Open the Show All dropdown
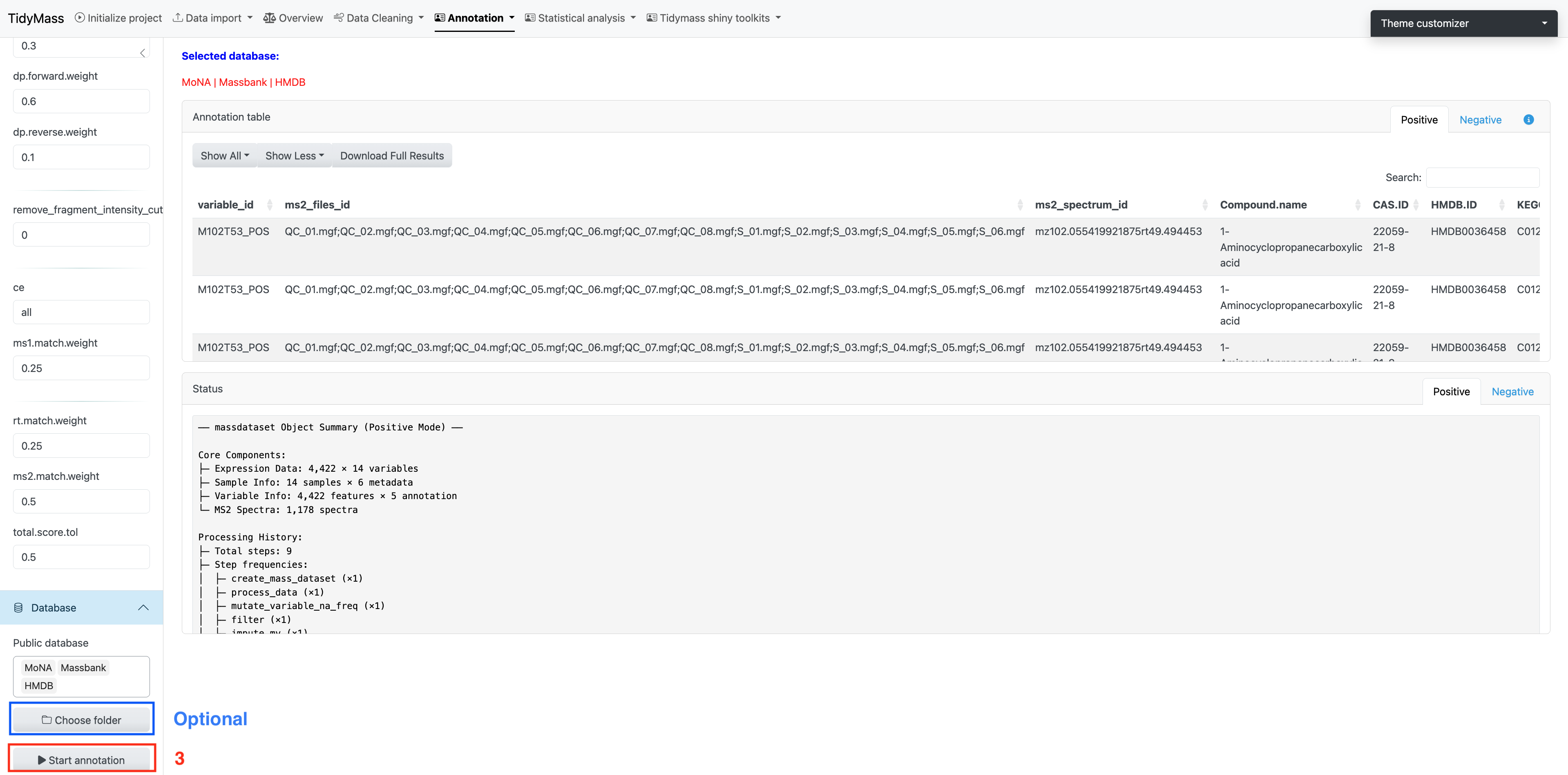 225,156
